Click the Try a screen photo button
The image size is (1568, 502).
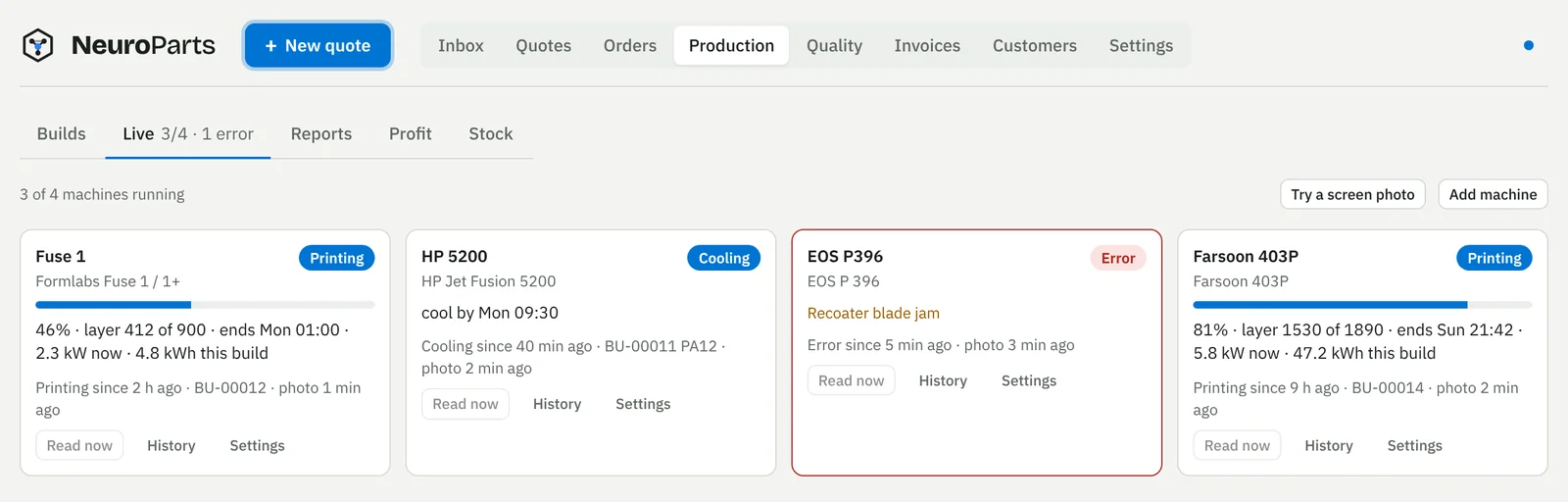pyautogui.click(x=1352, y=194)
